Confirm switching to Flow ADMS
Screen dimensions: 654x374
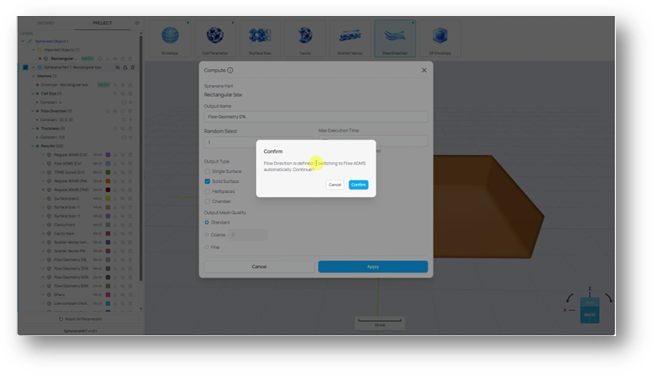tap(358, 185)
